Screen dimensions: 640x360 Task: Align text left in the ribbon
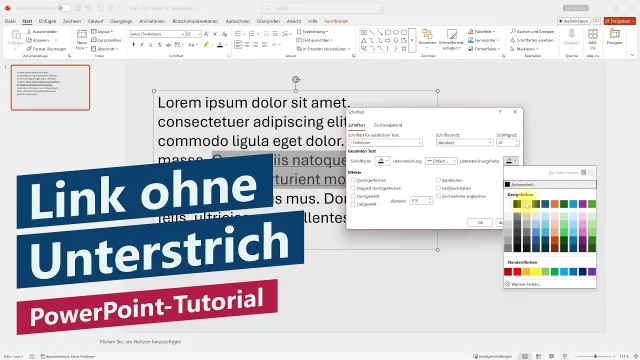[238, 44]
